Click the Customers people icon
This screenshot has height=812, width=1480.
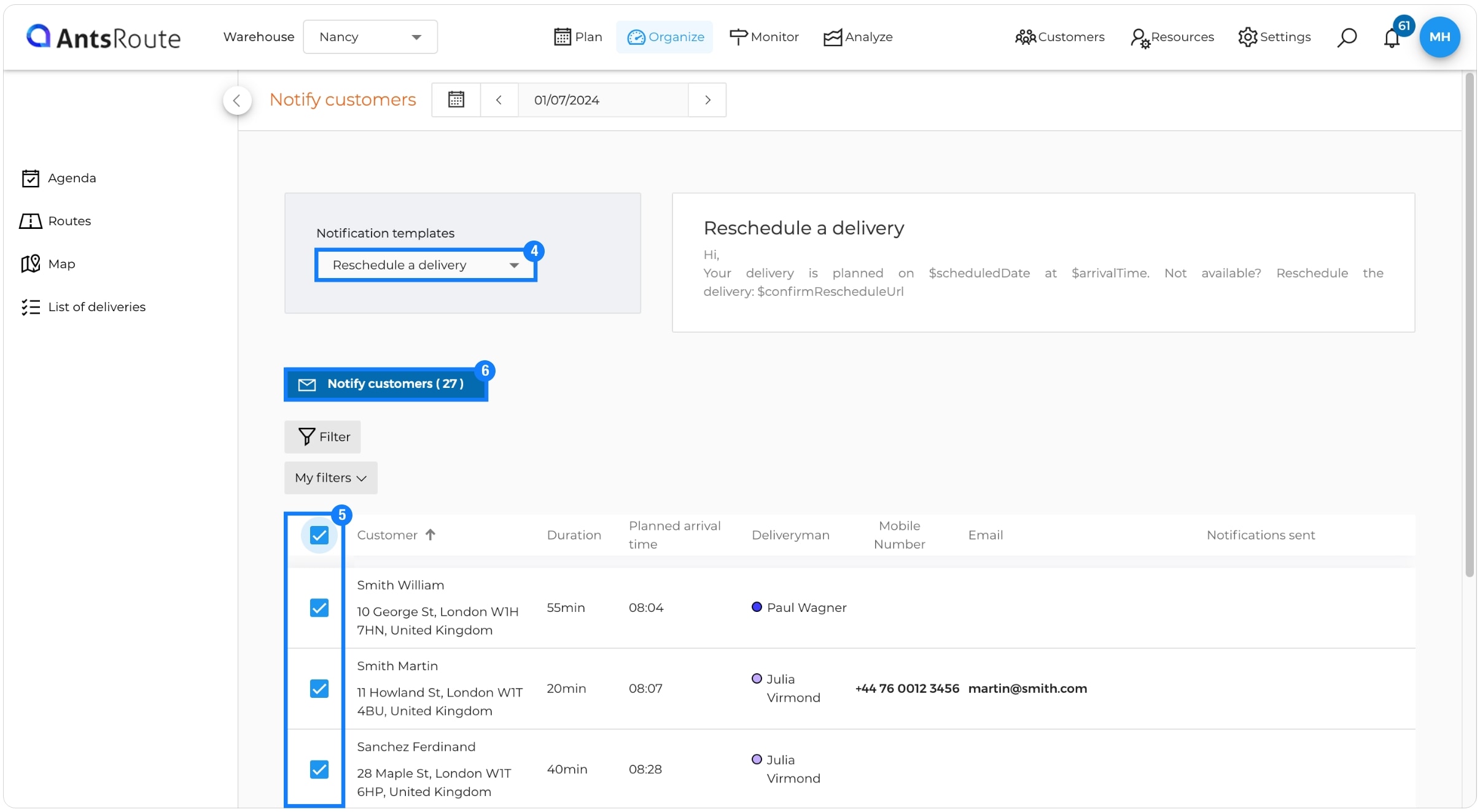coord(1026,37)
